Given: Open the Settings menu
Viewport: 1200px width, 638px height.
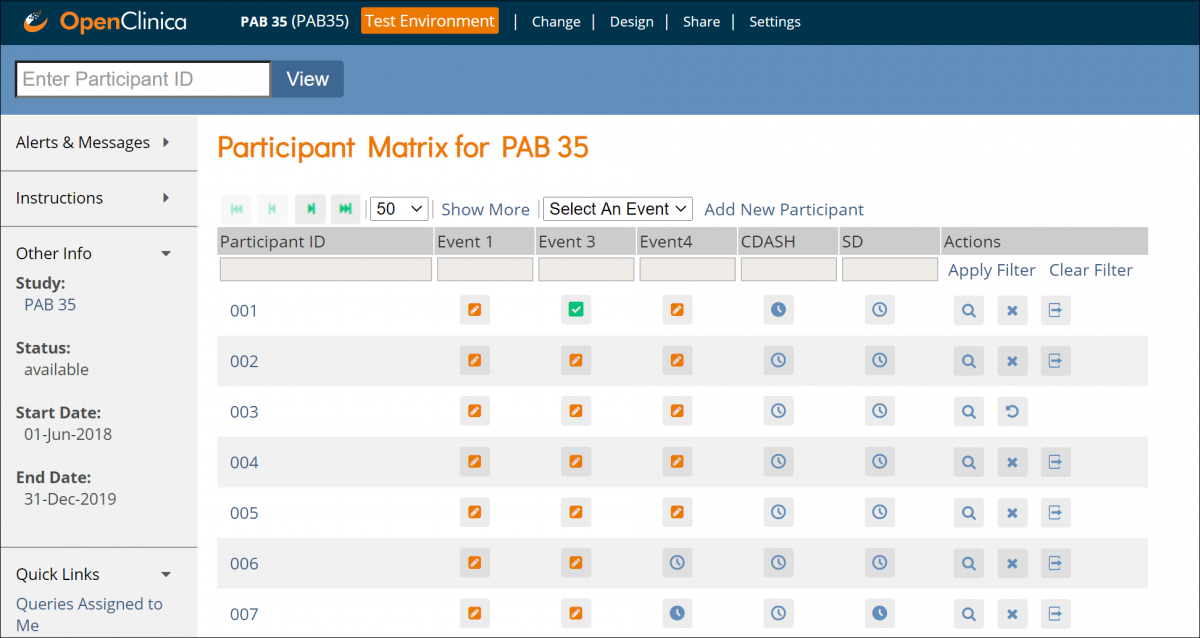Looking at the screenshot, I should [x=775, y=21].
